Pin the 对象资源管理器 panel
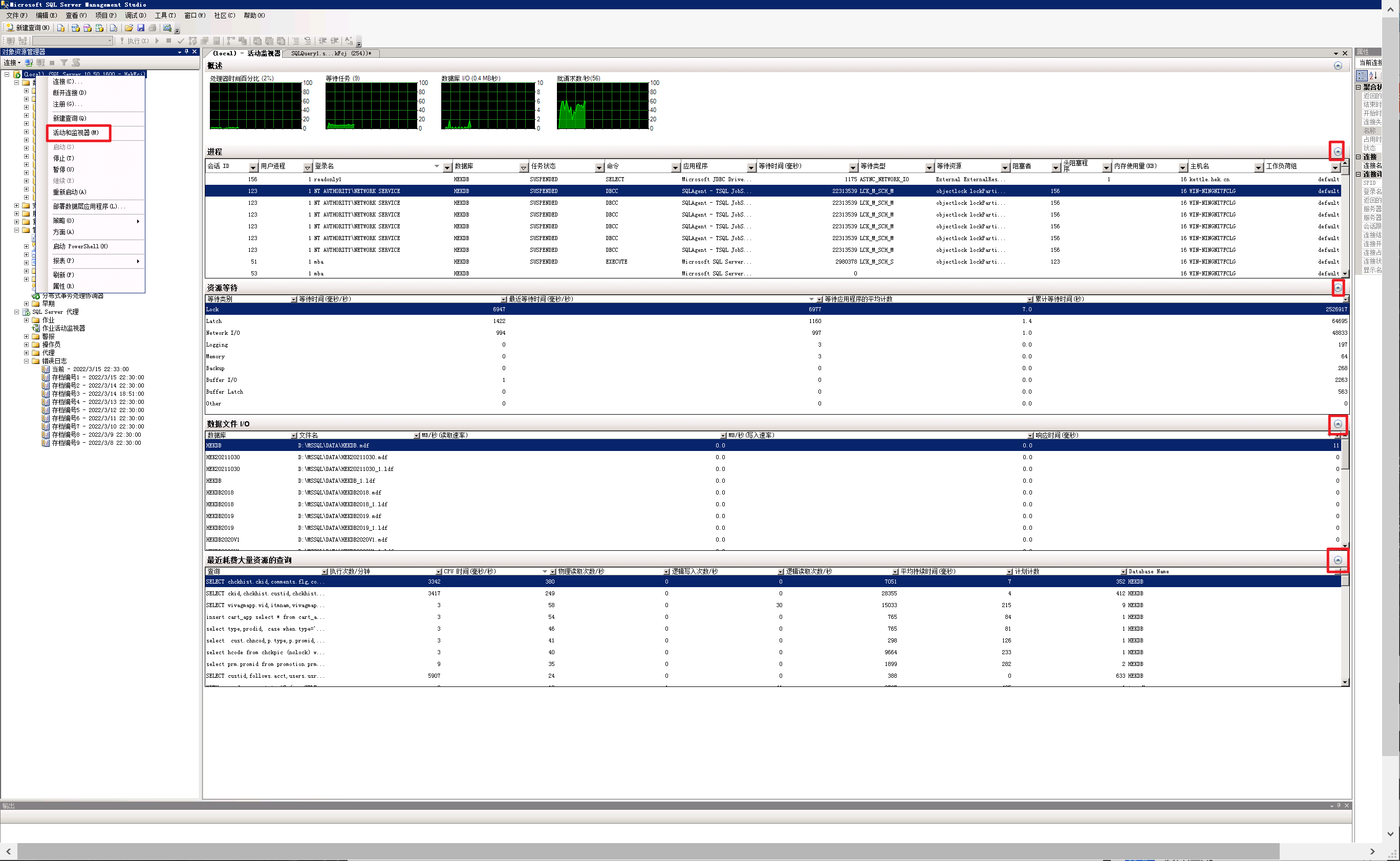 coord(187,52)
